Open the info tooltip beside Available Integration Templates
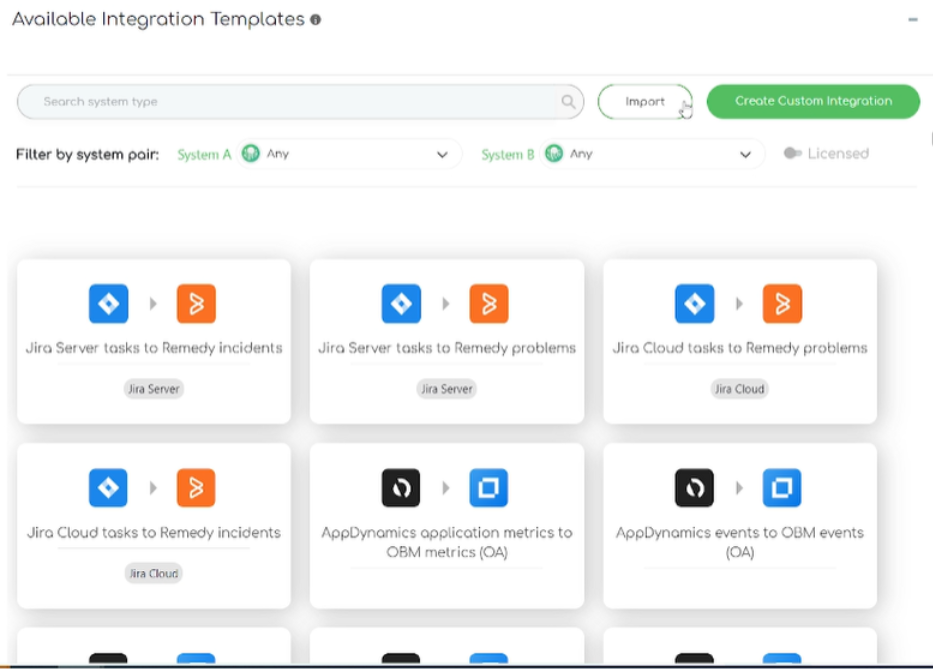This screenshot has width=933, height=669. coord(315,18)
